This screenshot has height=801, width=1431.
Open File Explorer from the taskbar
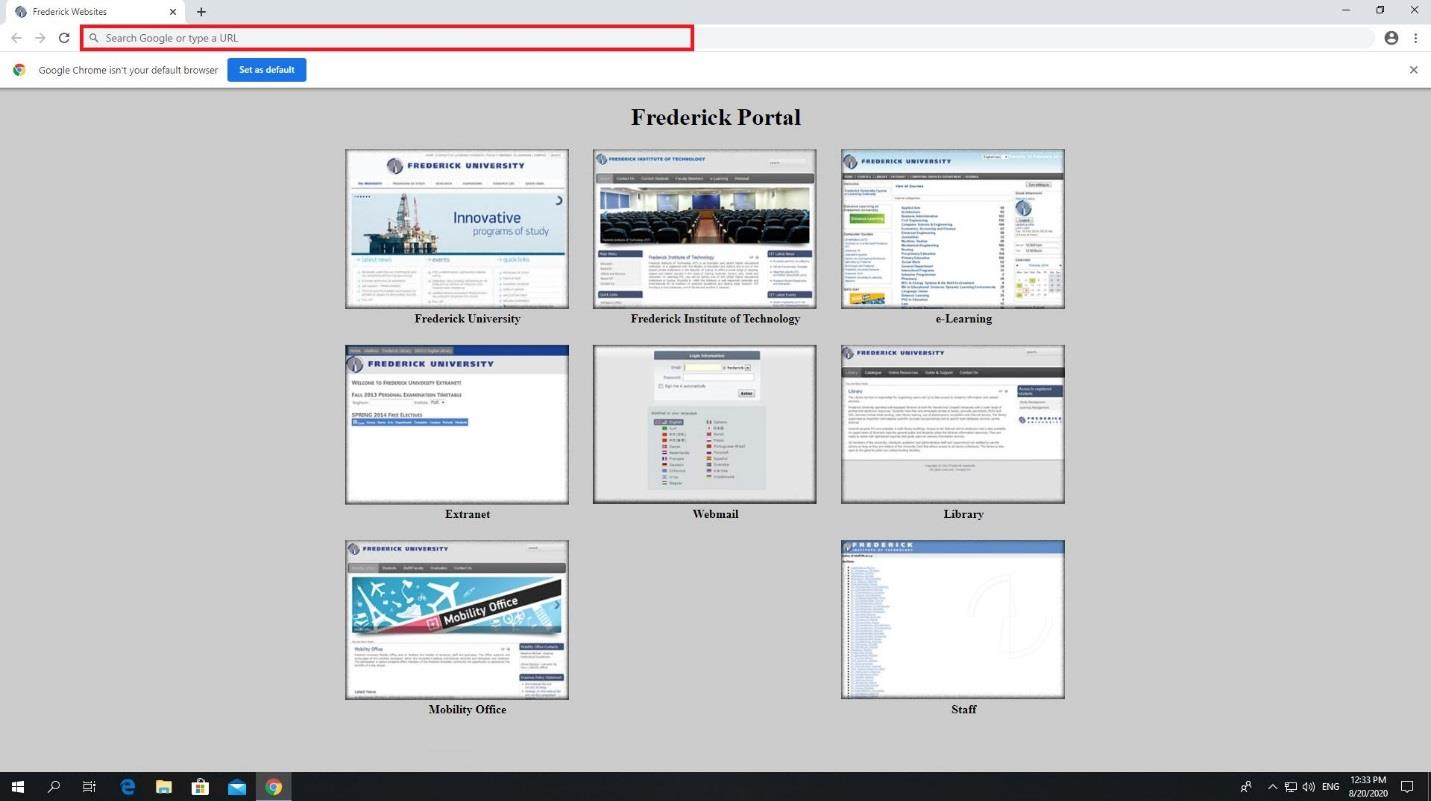coord(164,787)
